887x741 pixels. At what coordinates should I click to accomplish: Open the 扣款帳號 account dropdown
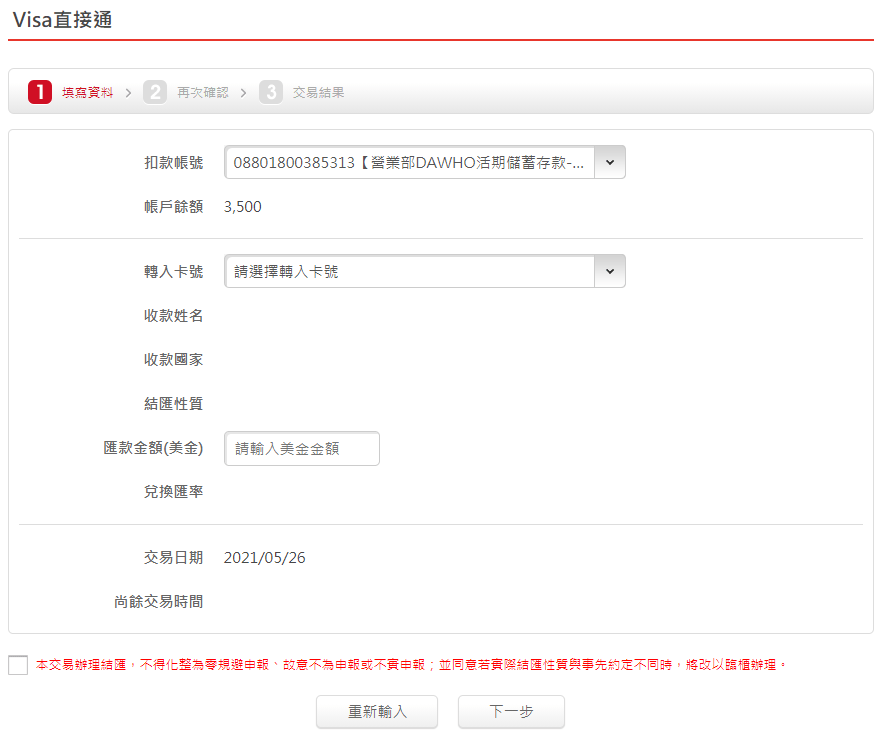tap(424, 162)
